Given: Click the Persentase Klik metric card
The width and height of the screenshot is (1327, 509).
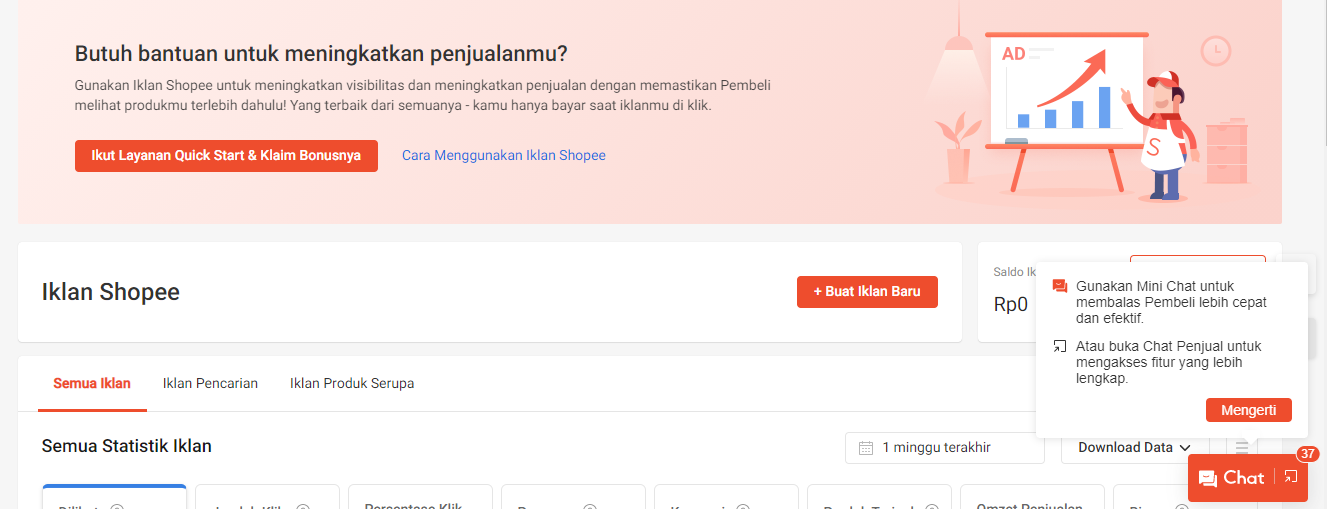Looking at the screenshot, I should coord(420,497).
